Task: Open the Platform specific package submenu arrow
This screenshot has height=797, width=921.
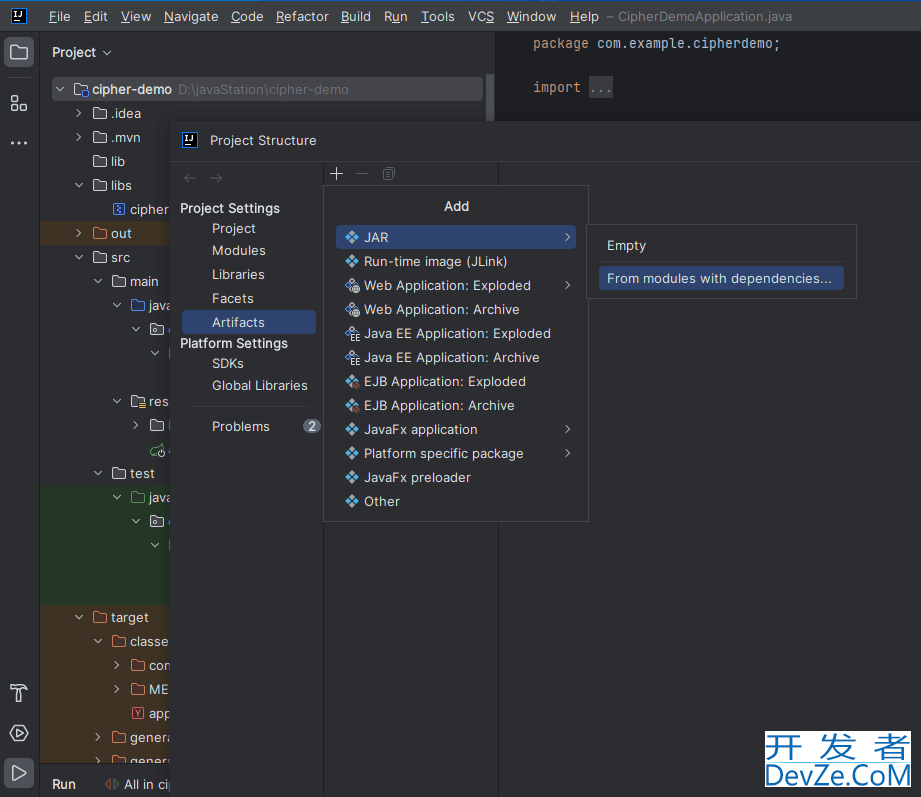Action: [567, 453]
